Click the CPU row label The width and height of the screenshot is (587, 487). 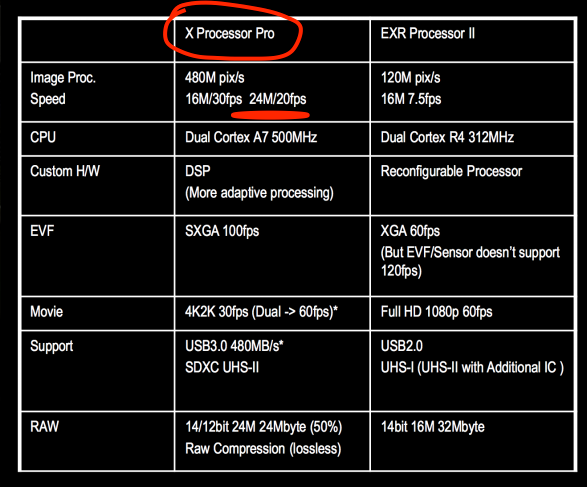coord(43,137)
